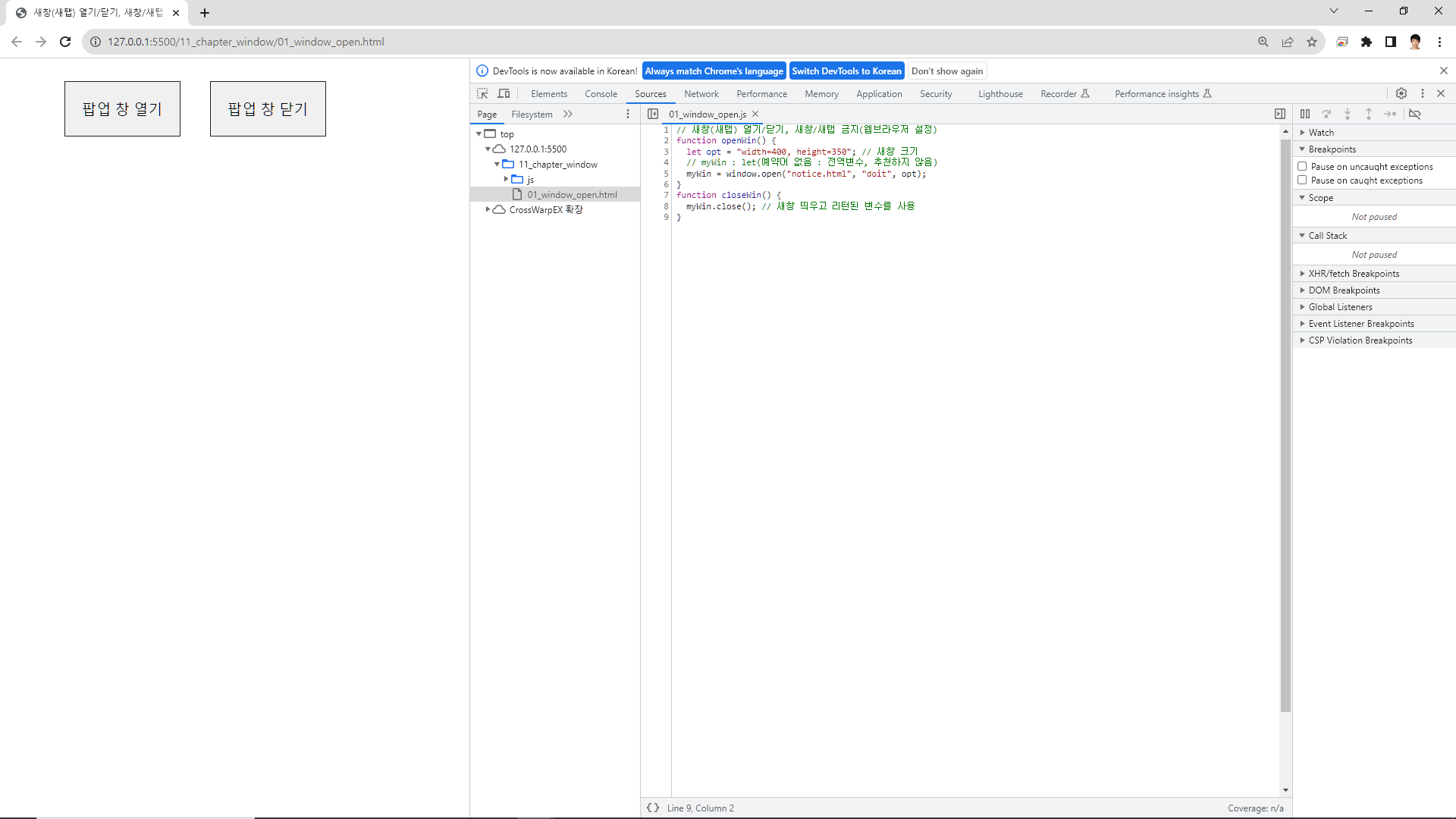
Task: Click the inspect element picker icon
Action: click(x=482, y=93)
